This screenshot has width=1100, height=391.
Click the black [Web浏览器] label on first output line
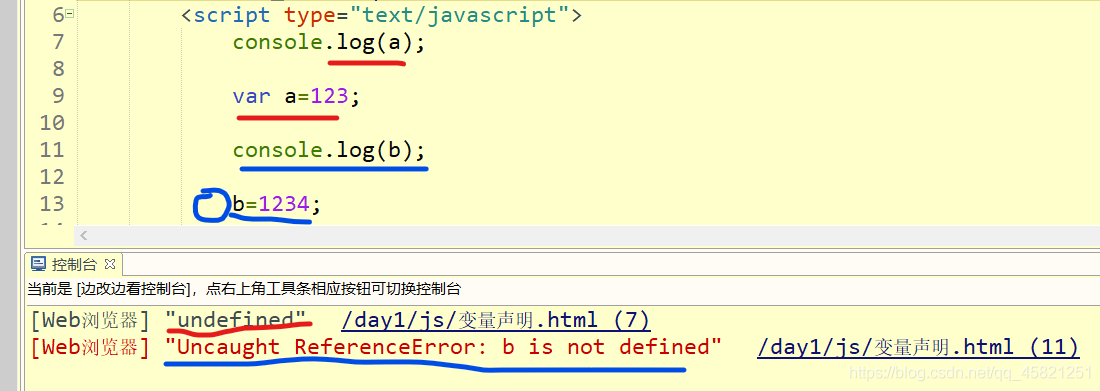click(90, 321)
